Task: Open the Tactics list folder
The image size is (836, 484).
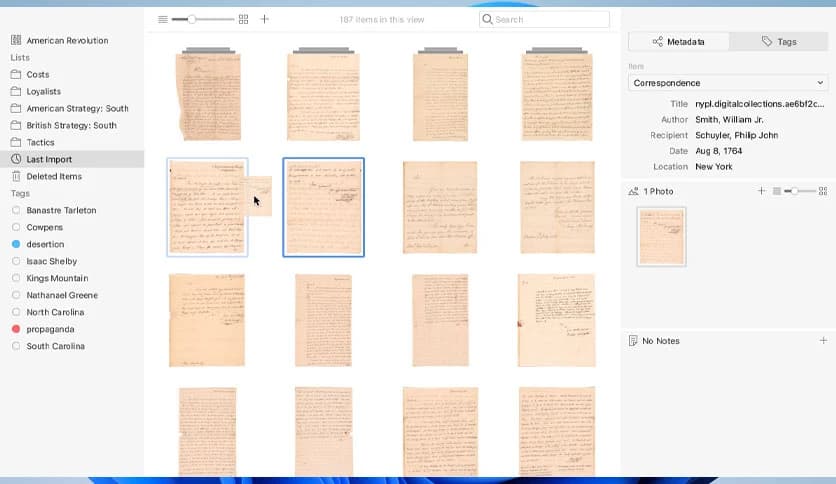Action: (x=40, y=142)
